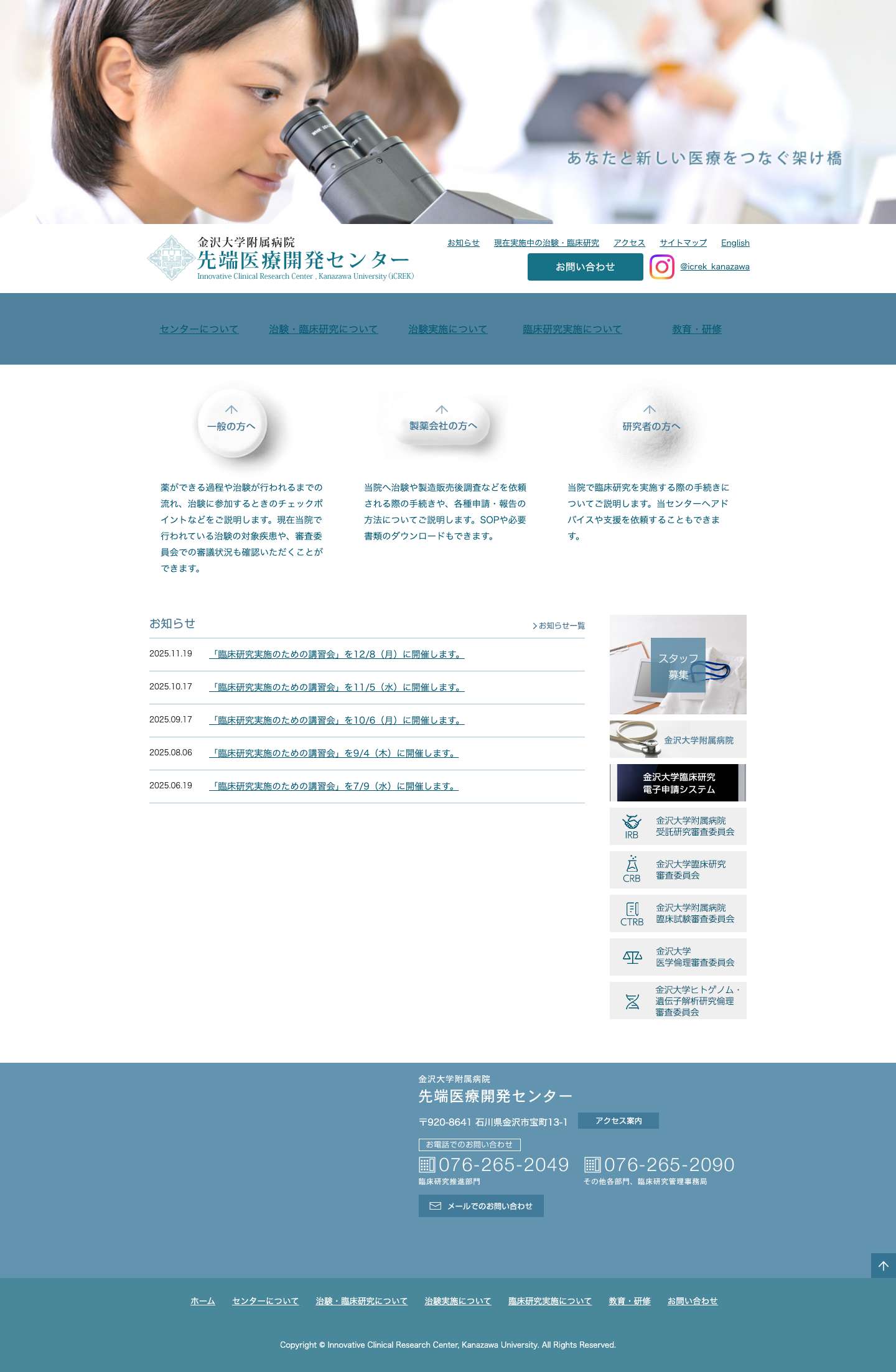Open ホーム in footer navigation
The width and height of the screenshot is (896, 1372).
203,1301
